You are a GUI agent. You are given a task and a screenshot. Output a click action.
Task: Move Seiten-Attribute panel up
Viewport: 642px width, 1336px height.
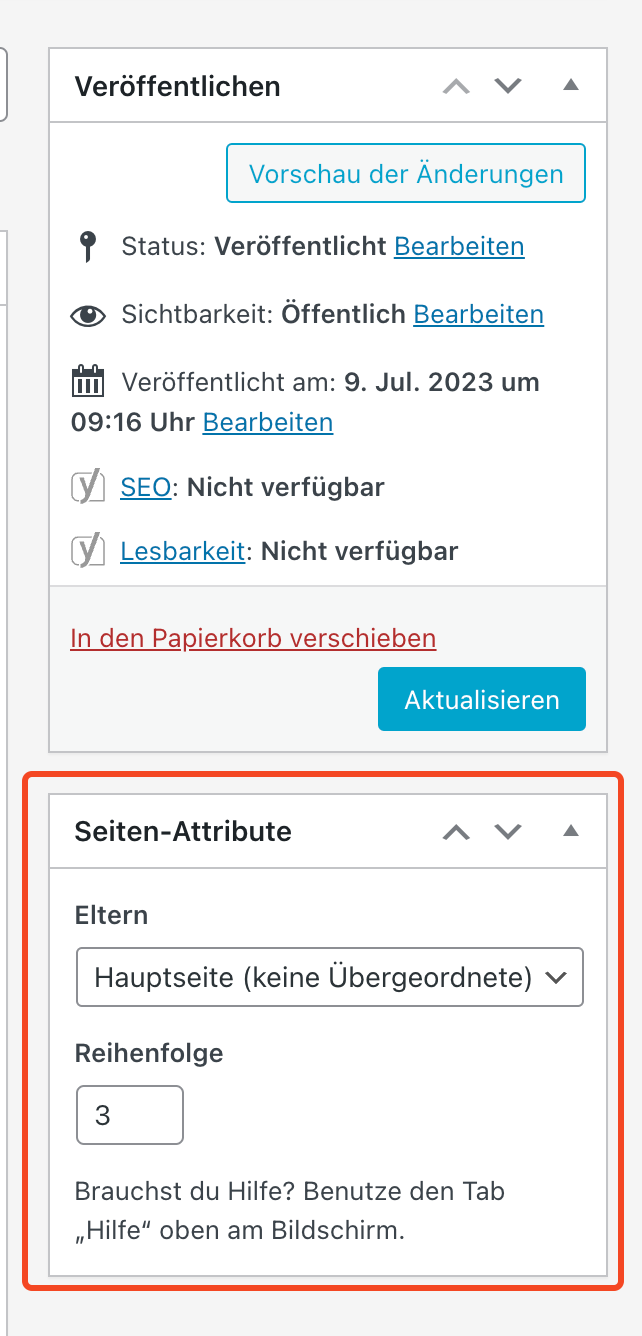click(456, 831)
